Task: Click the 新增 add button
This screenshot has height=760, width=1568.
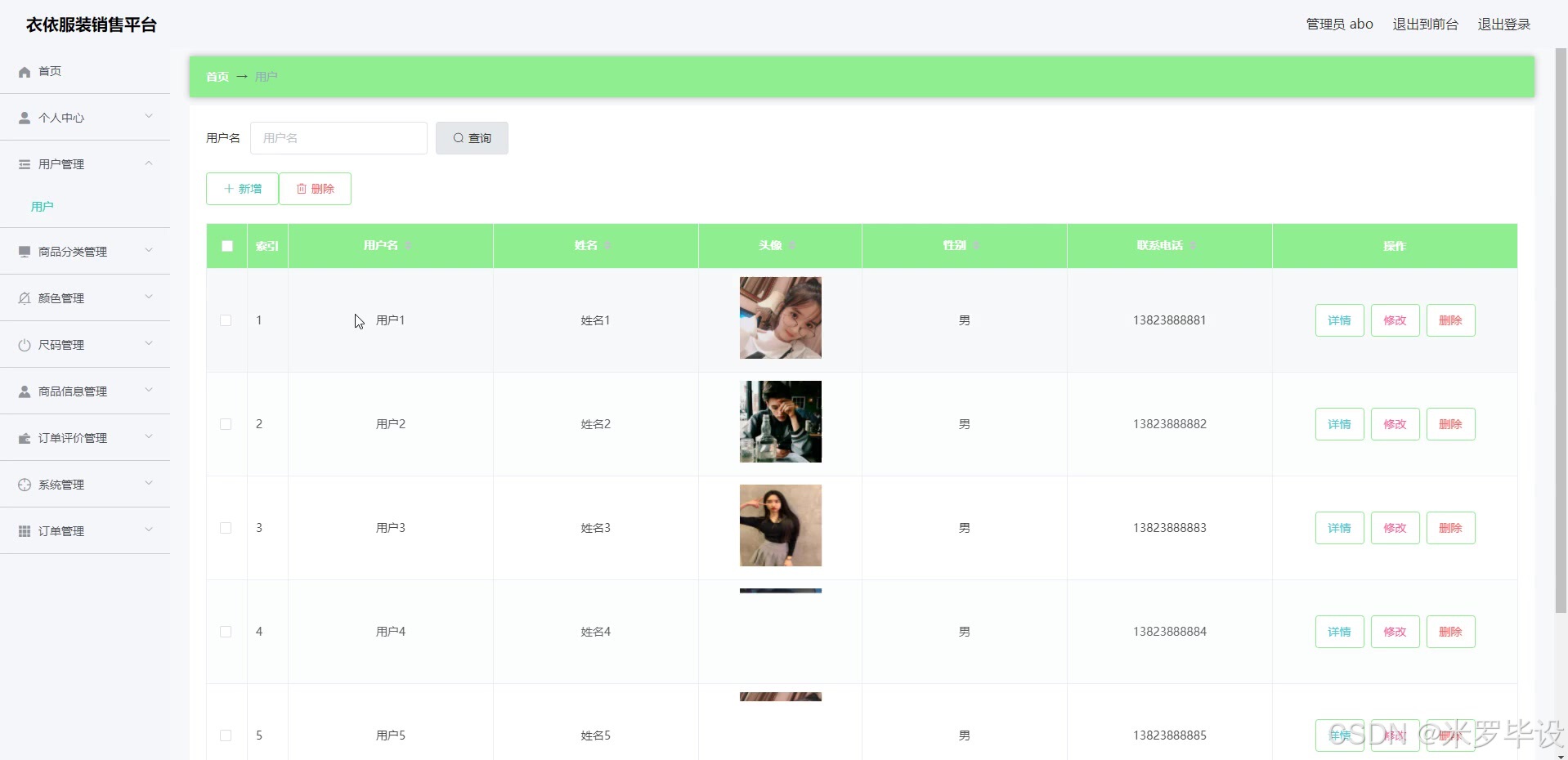Action: click(x=242, y=189)
